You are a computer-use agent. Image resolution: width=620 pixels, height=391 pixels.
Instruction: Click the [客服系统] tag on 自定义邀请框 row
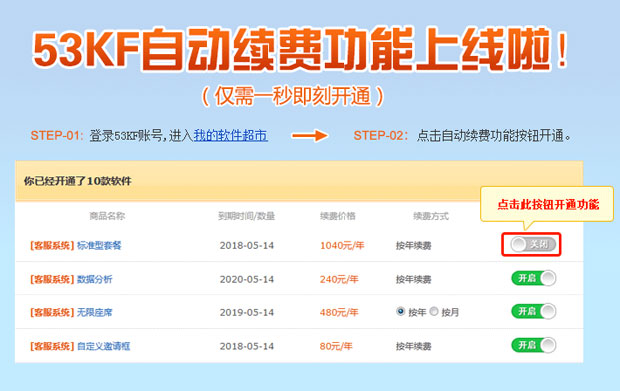pos(52,346)
